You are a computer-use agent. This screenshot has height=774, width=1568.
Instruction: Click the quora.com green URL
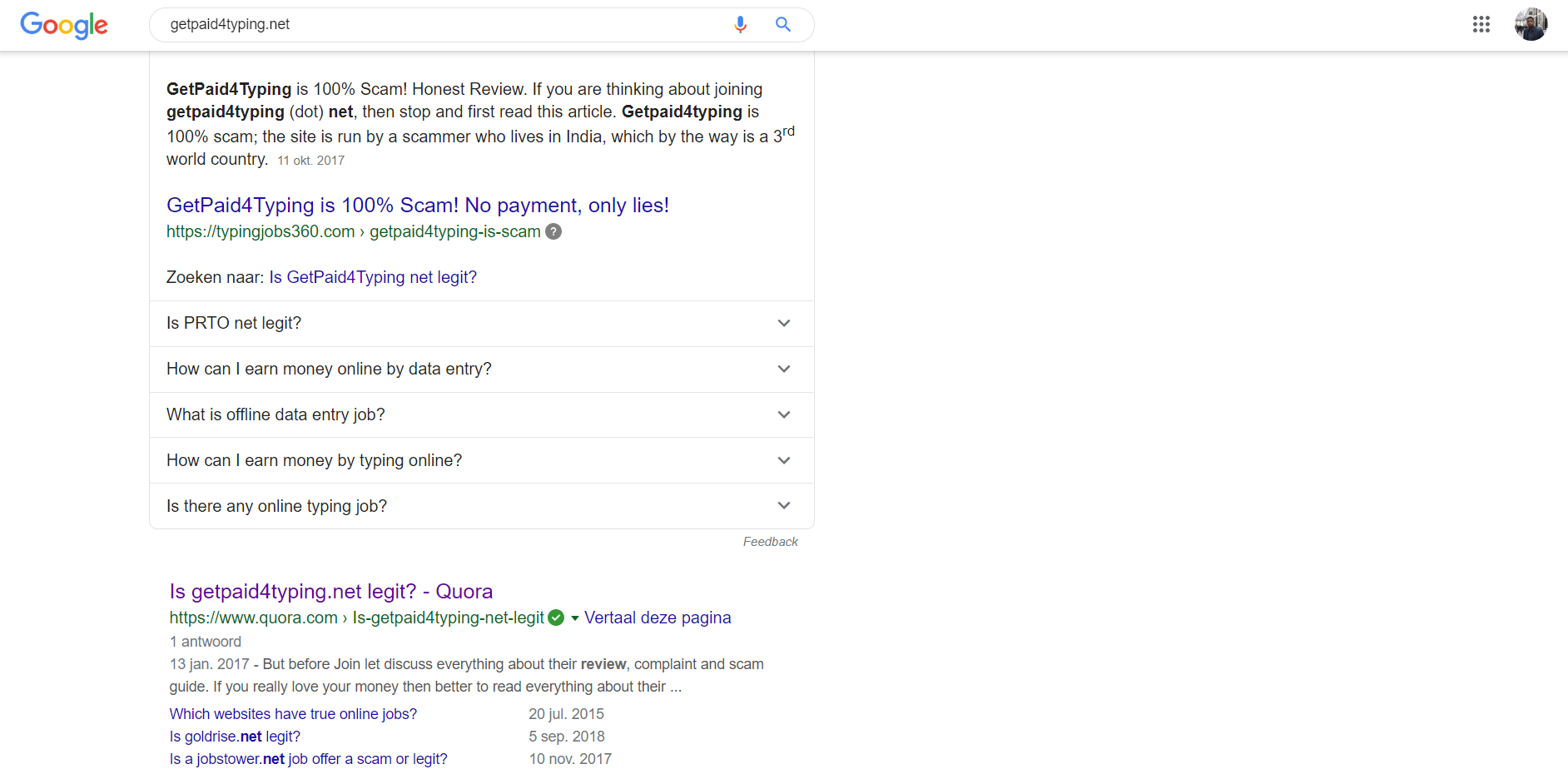[x=357, y=618]
